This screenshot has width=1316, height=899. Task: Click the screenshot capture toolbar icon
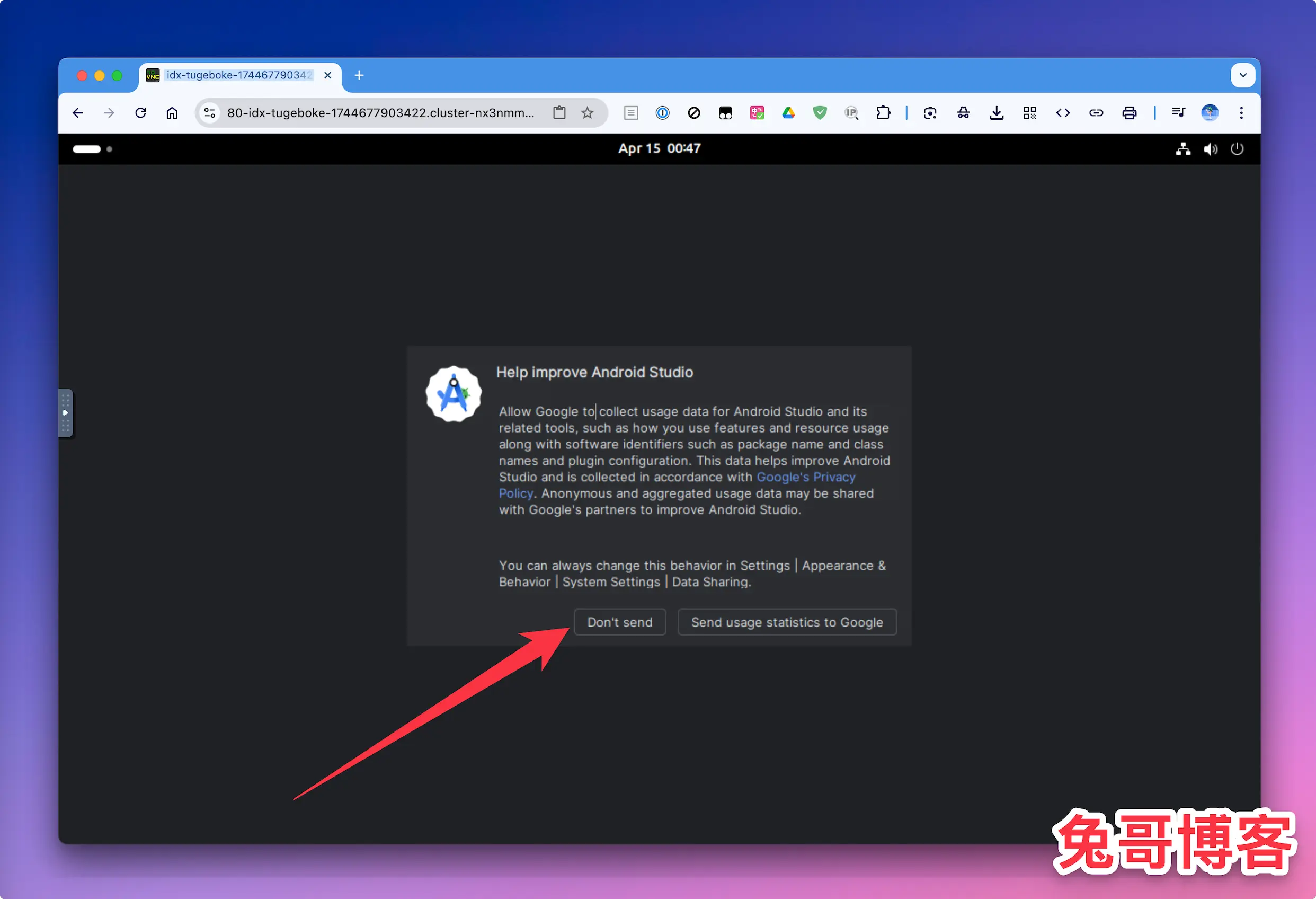930,113
